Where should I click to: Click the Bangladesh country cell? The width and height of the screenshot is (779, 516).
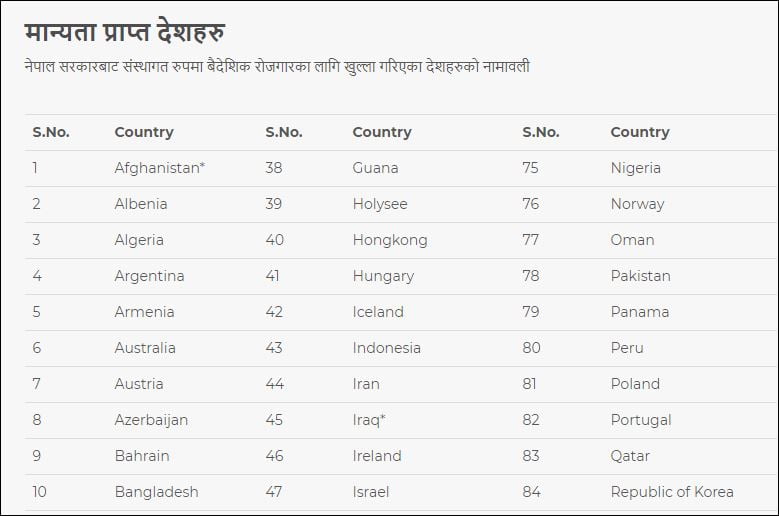tap(156, 492)
